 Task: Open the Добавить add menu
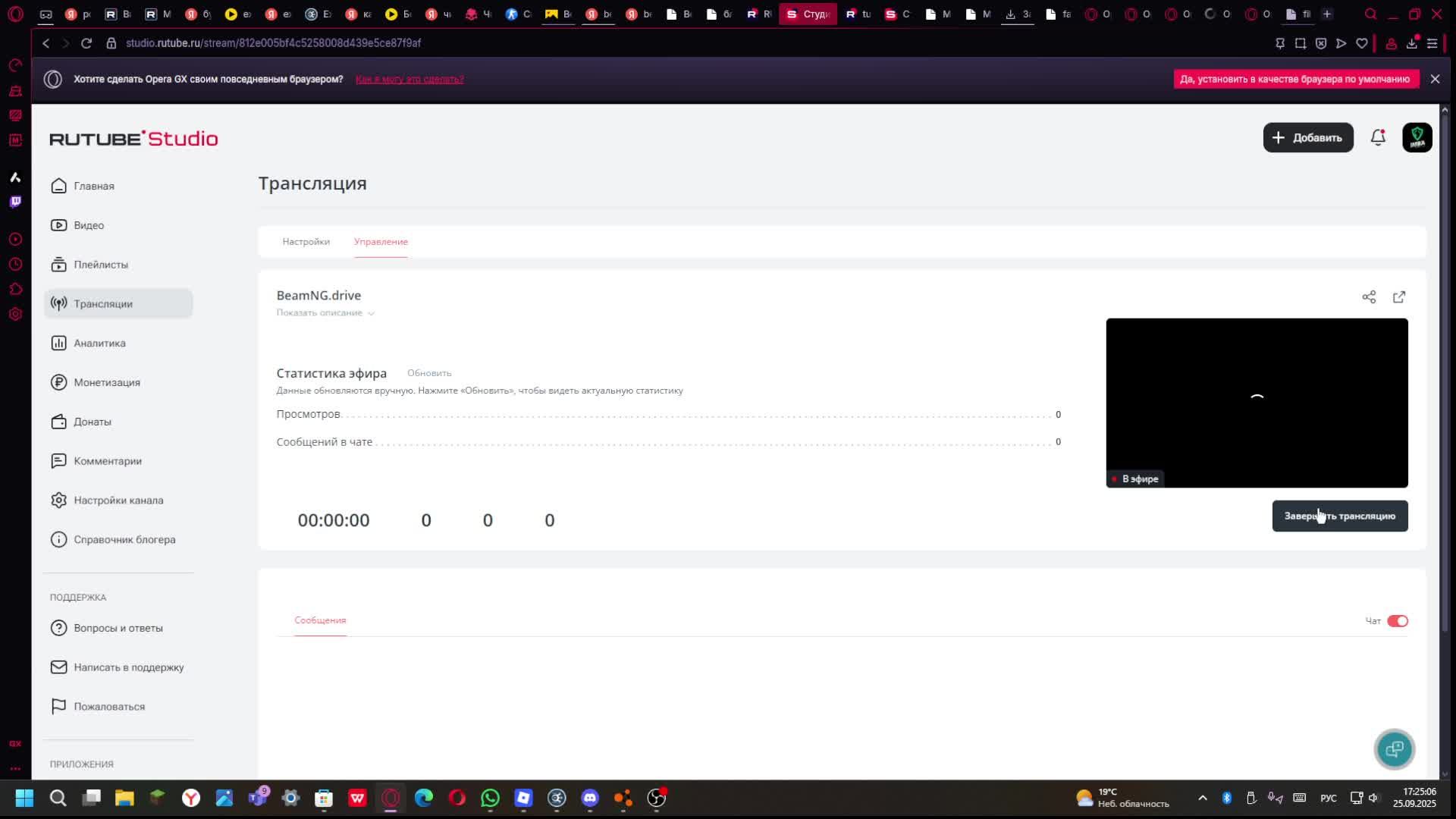(x=1307, y=138)
